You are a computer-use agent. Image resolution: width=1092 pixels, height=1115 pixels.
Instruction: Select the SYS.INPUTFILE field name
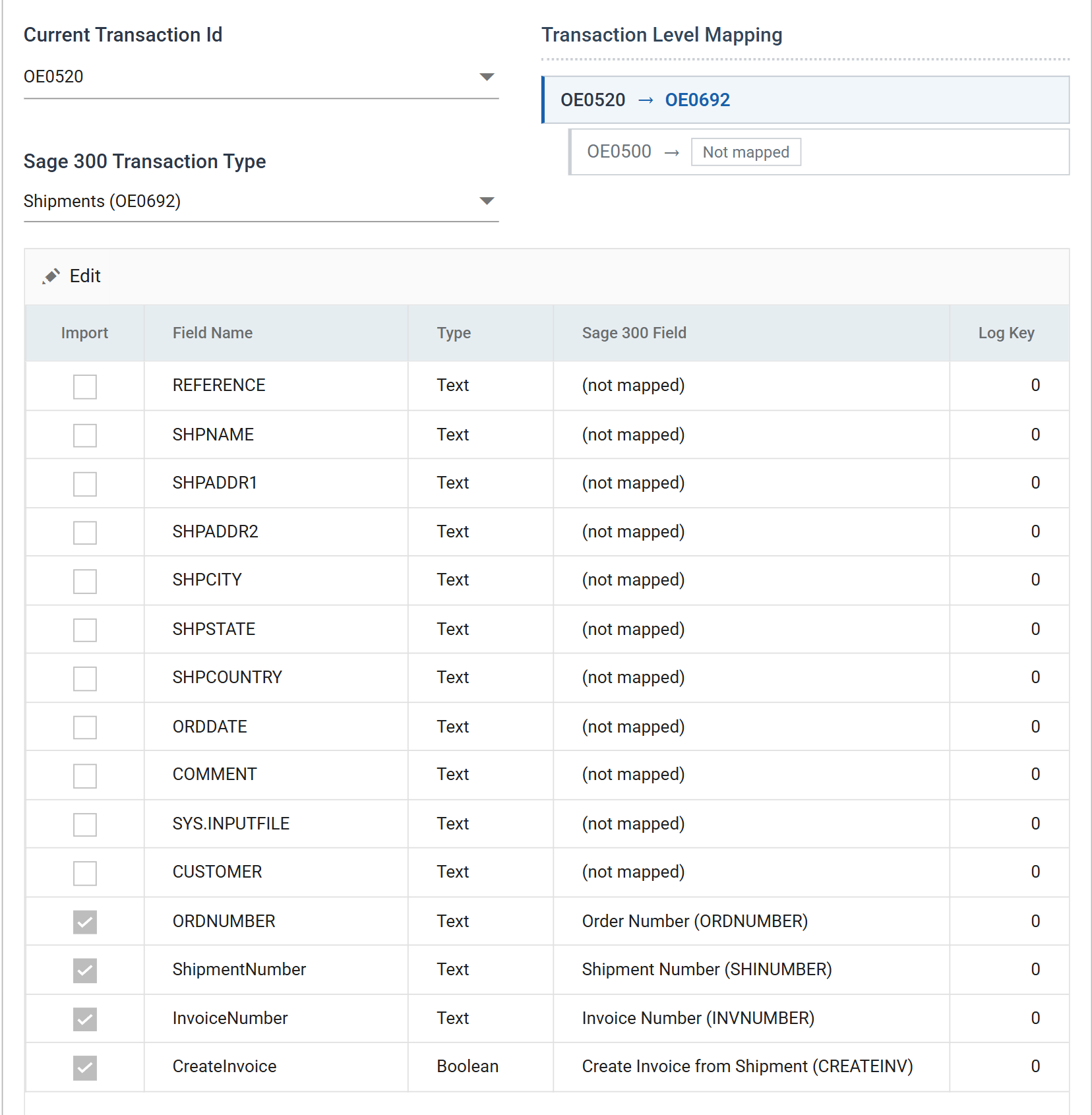231,824
